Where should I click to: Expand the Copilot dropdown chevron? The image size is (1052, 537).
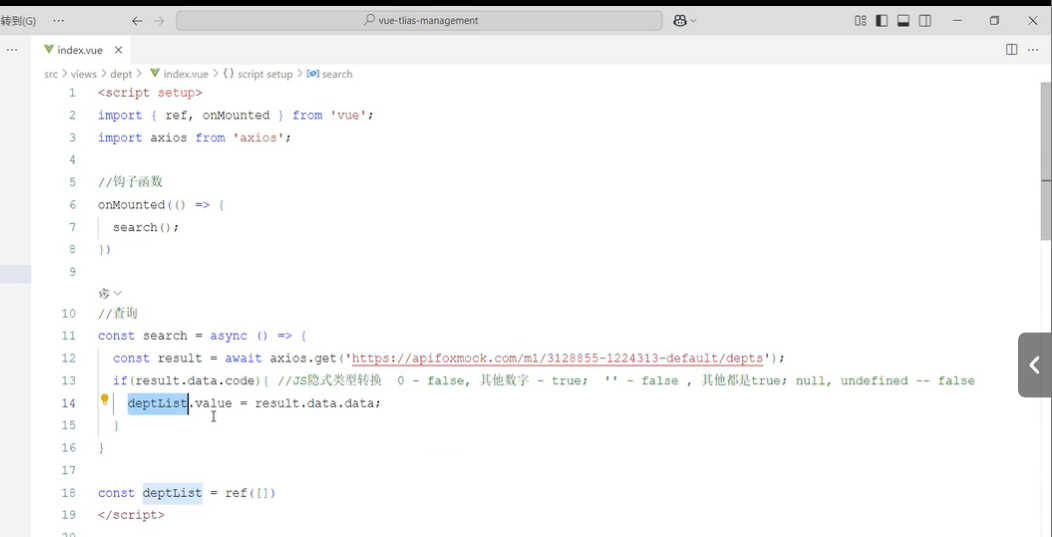[x=693, y=21]
